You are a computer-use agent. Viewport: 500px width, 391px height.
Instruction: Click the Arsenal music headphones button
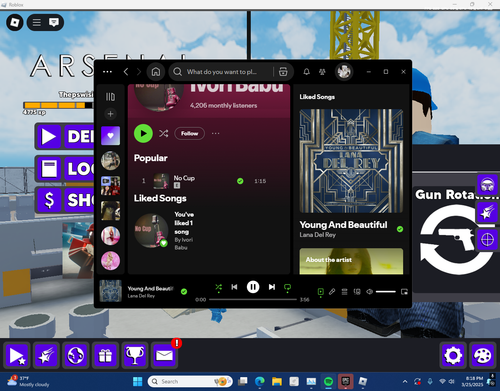pos(487,185)
